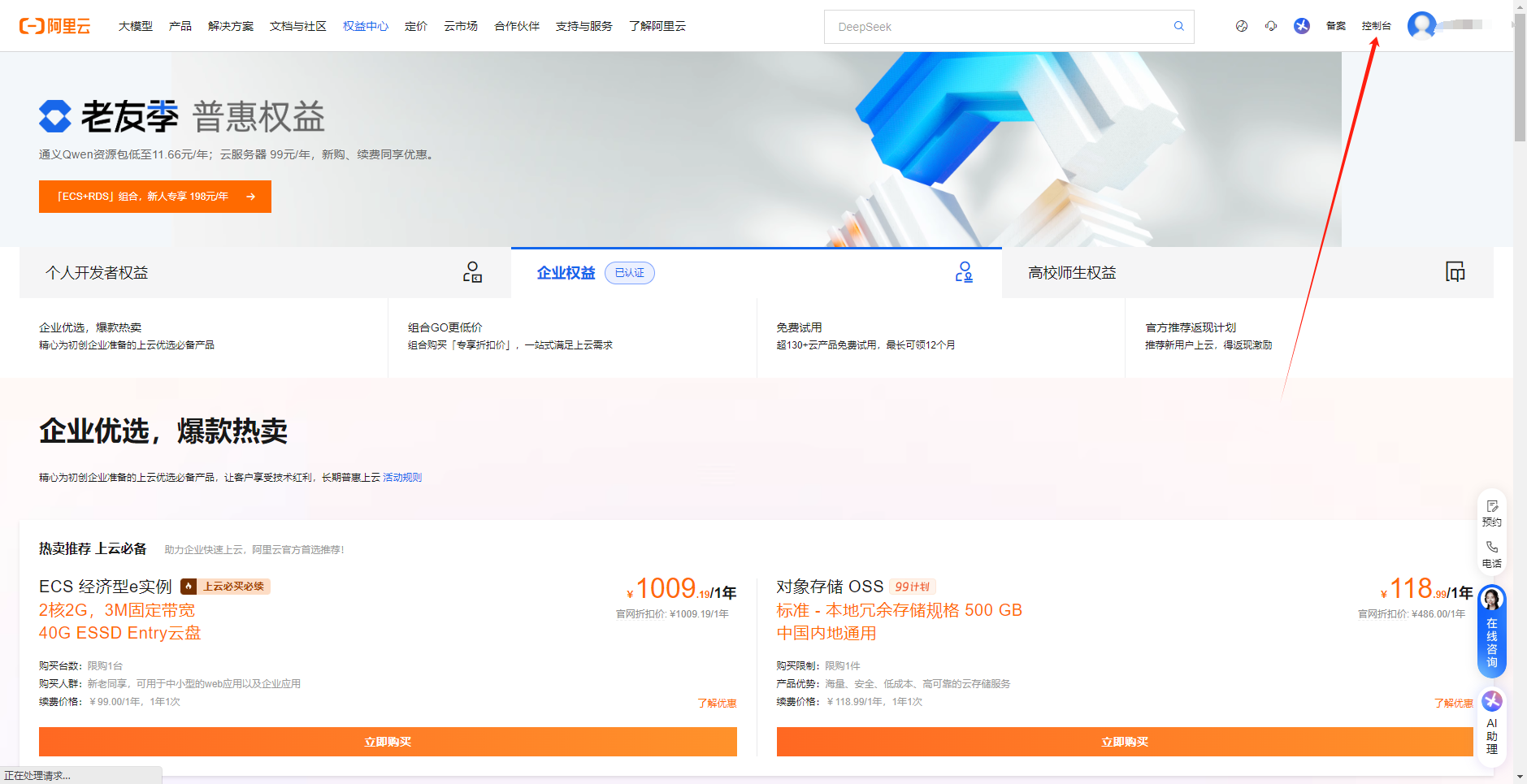This screenshot has height=784, width=1527.
Task: Open the 解决方案 navigation menu
Action: (x=230, y=26)
